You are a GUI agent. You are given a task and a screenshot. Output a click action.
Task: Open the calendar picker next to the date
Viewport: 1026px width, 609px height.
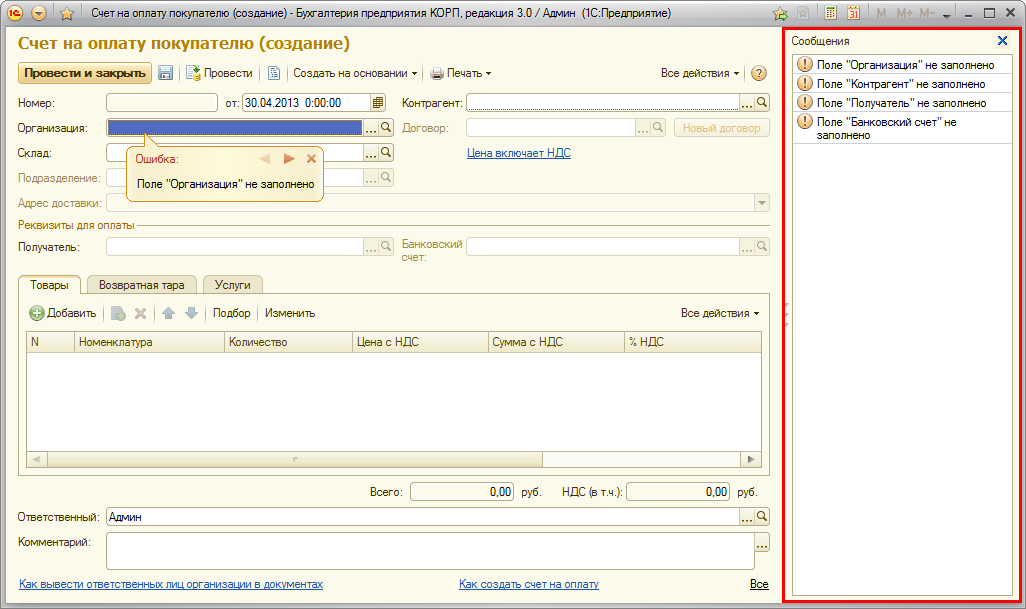tap(378, 102)
